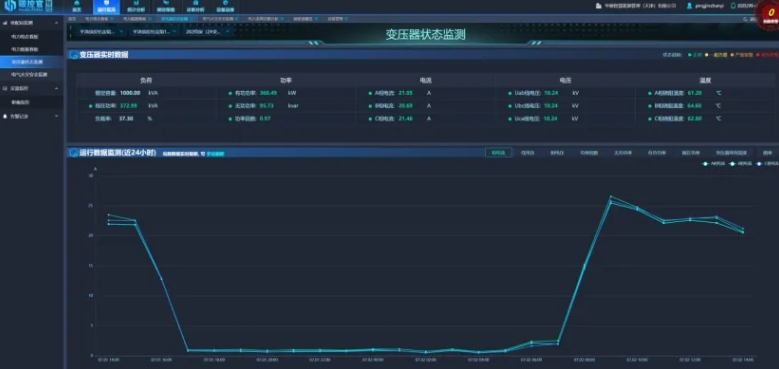Click the bell notification icon in the header
Image resolution: width=779 pixels, height=369 pixels.
tap(733, 6)
